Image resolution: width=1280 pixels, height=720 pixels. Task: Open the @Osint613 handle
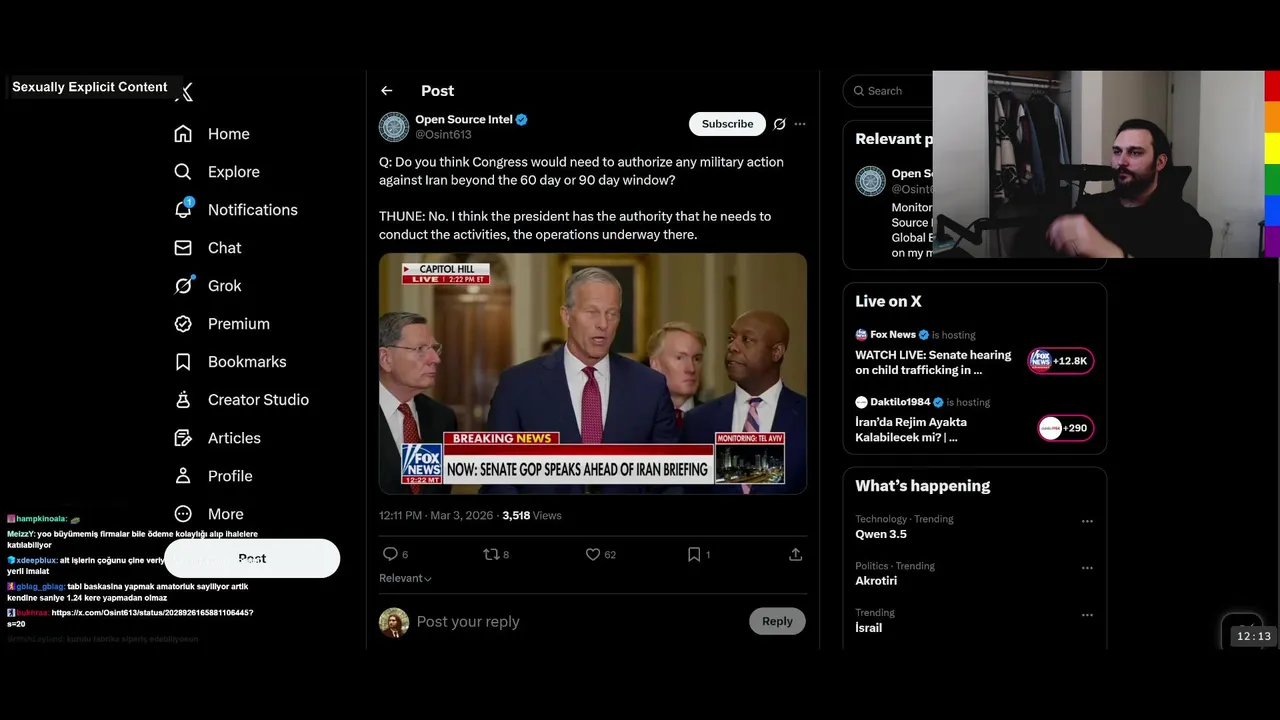[443, 135]
